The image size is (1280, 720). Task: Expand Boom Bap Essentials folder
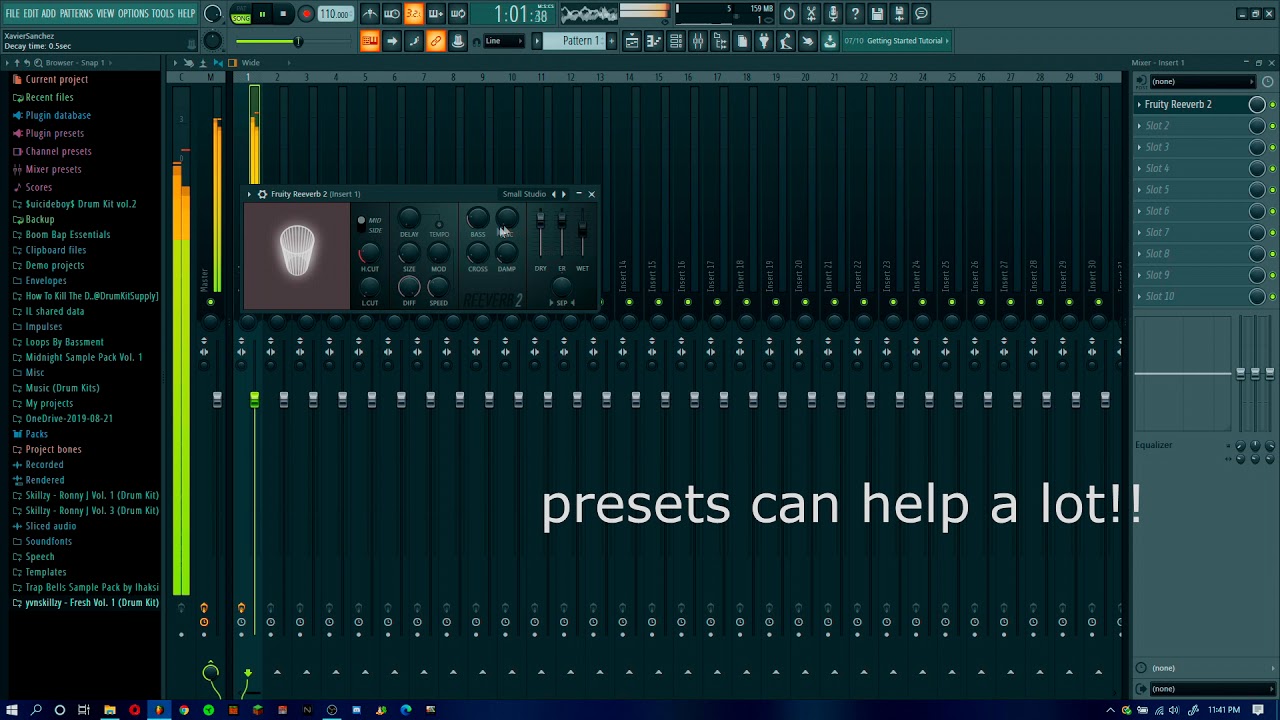(67, 234)
